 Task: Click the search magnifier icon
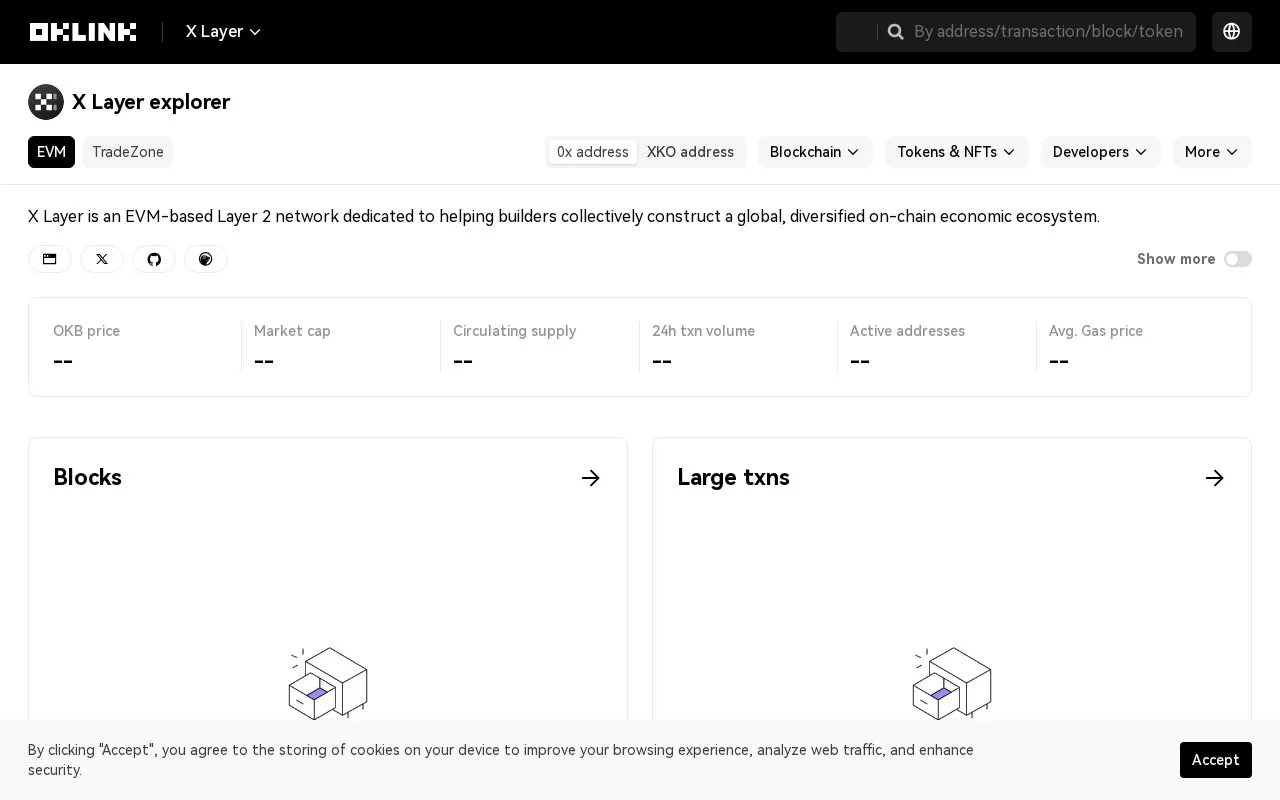click(896, 32)
